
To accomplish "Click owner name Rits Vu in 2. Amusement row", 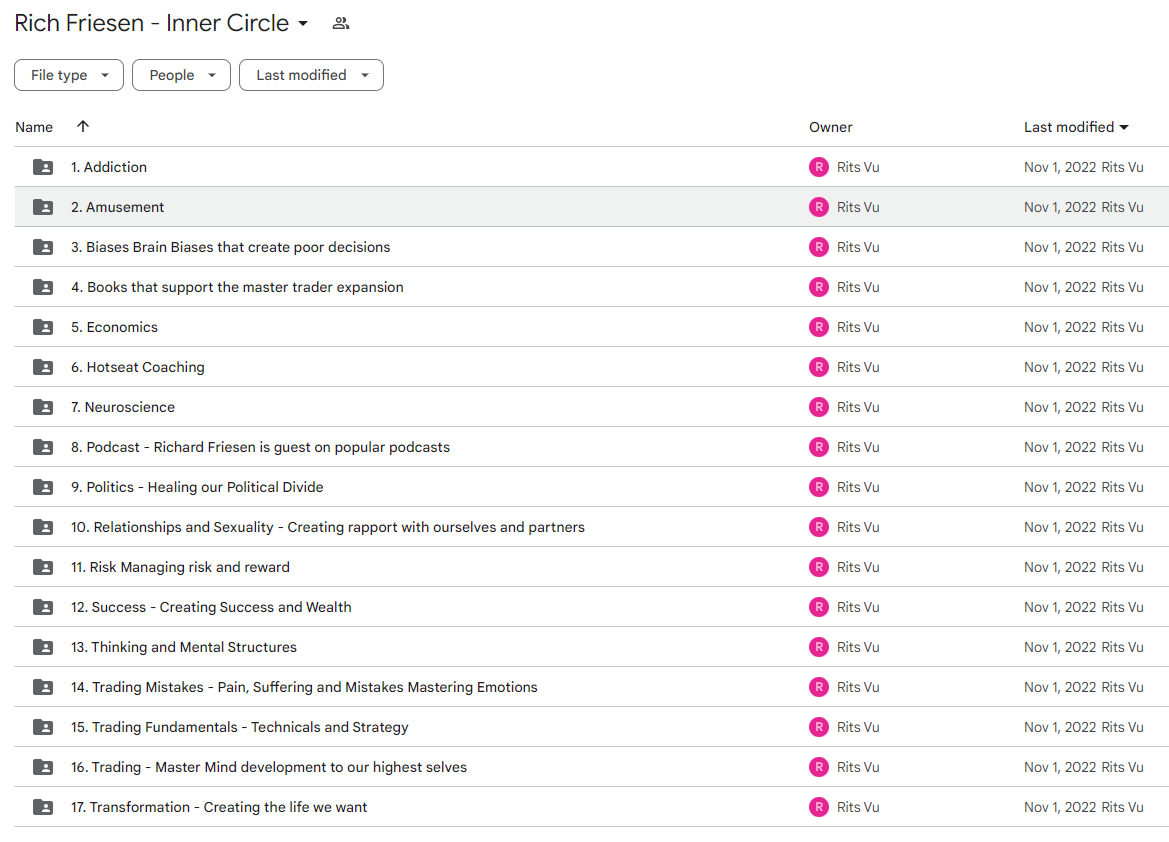I will (858, 207).
